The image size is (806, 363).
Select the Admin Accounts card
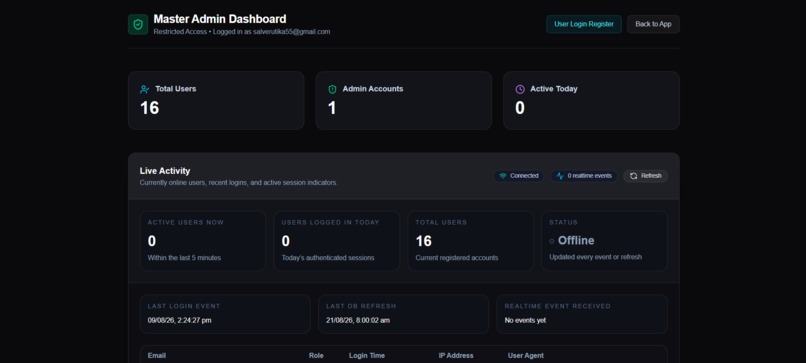[404, 100]
